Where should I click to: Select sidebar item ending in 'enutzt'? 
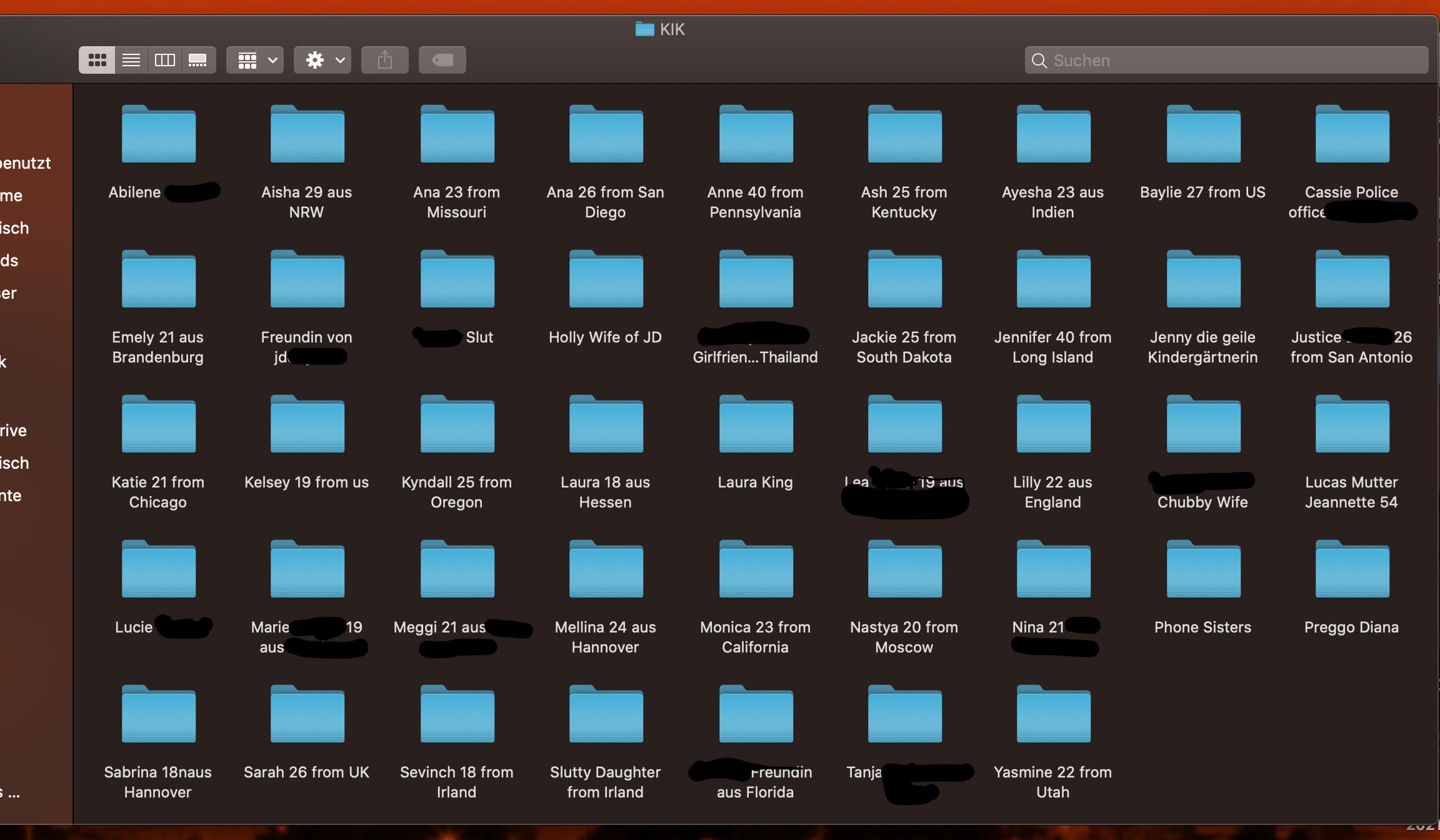point(25,163)
